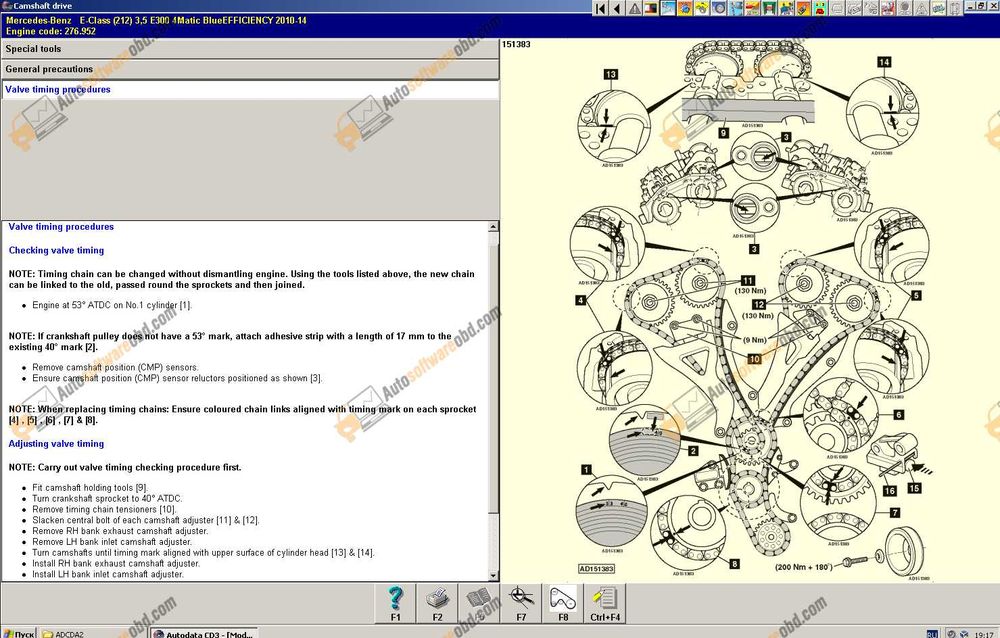Click the 'Adjusting valve timing' heading
The width and height of the screenshot is (1000, 638).
pos(56,444)
